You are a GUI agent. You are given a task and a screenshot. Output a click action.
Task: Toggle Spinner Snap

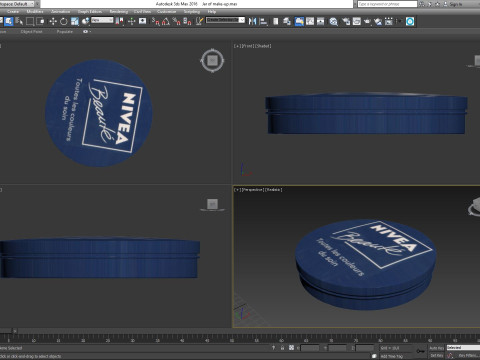[x=187, y=21]
